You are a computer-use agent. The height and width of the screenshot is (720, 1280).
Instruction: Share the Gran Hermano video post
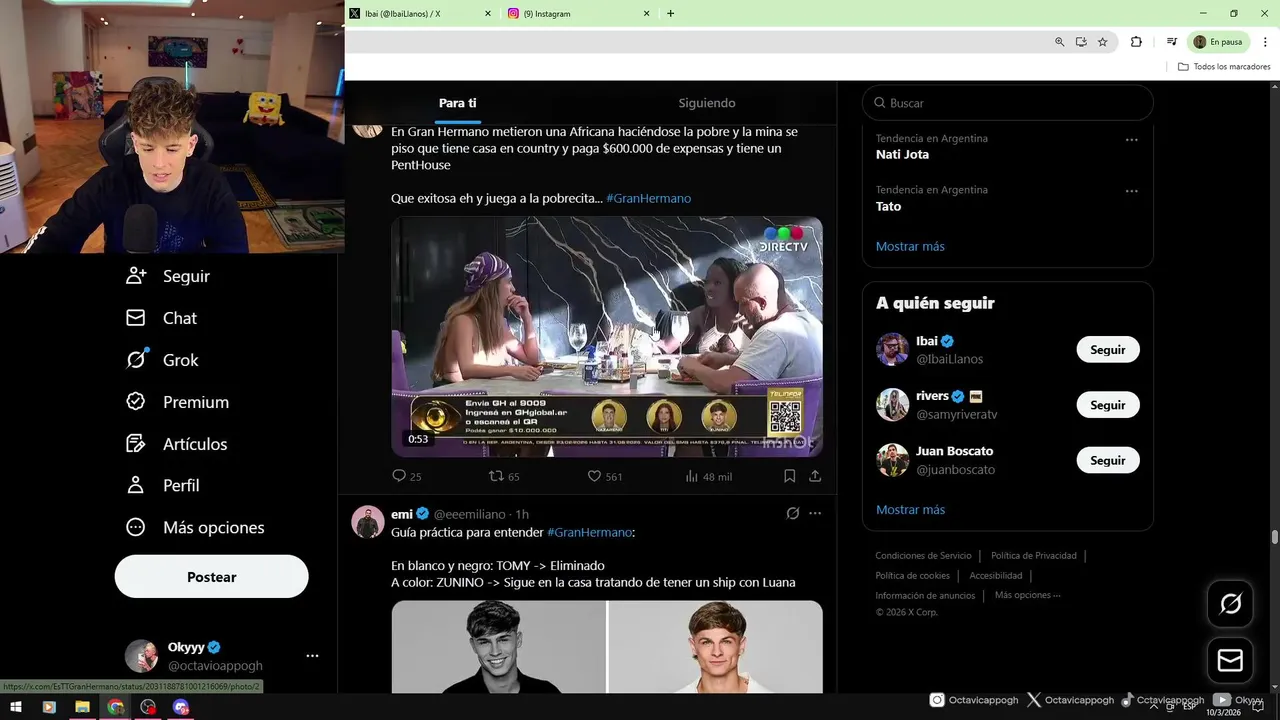[815, 476]
